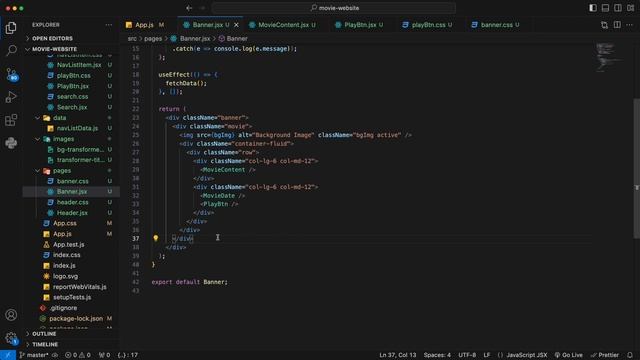Change the JavaScript JSX language mode
This screenshot has height=360, width=640.
527,355
